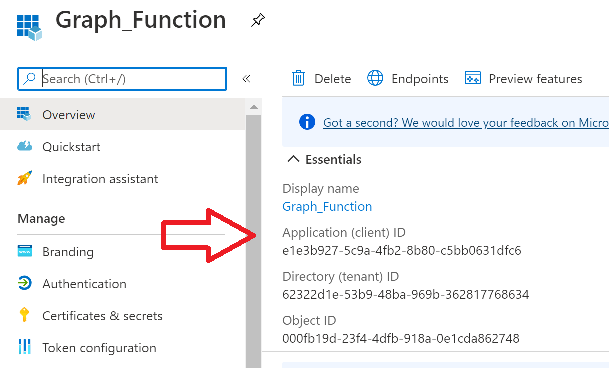Click the Integration assistant rocket icon
The width and height of the screenshot is (609, 368).
coord(24,178)
